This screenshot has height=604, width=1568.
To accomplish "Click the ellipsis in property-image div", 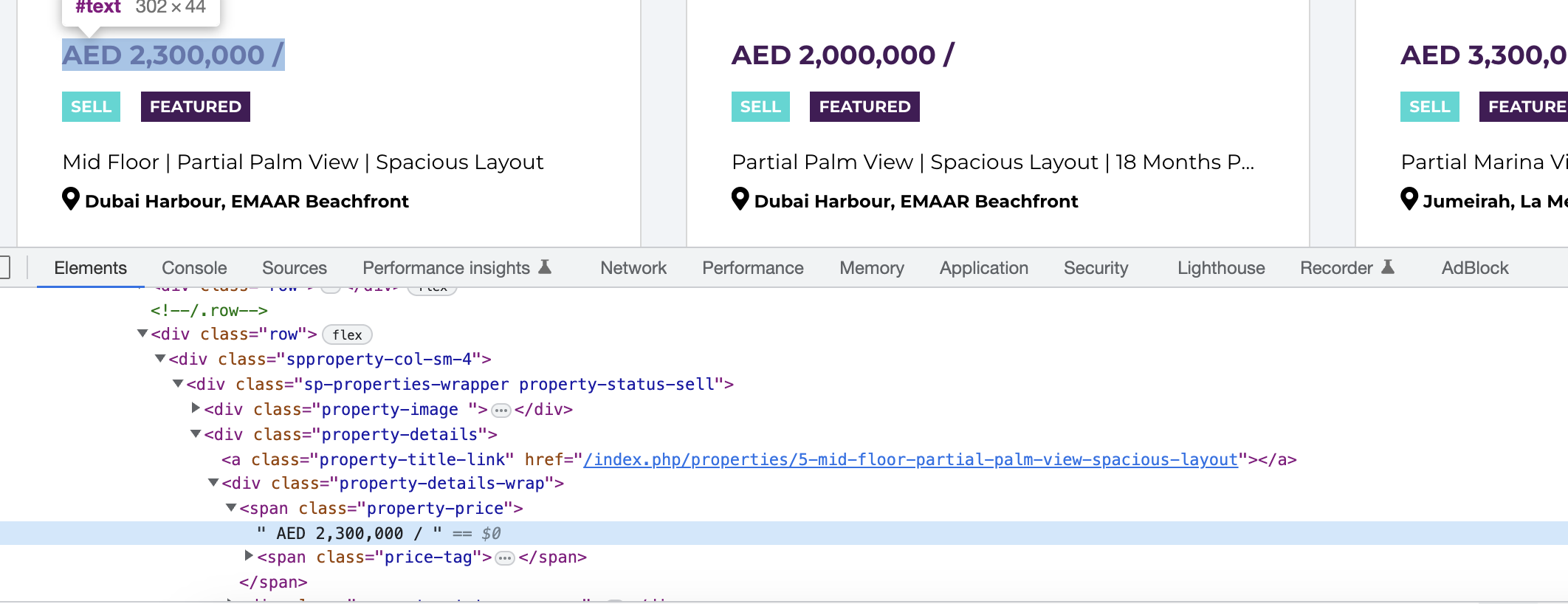I will [501, 411].
